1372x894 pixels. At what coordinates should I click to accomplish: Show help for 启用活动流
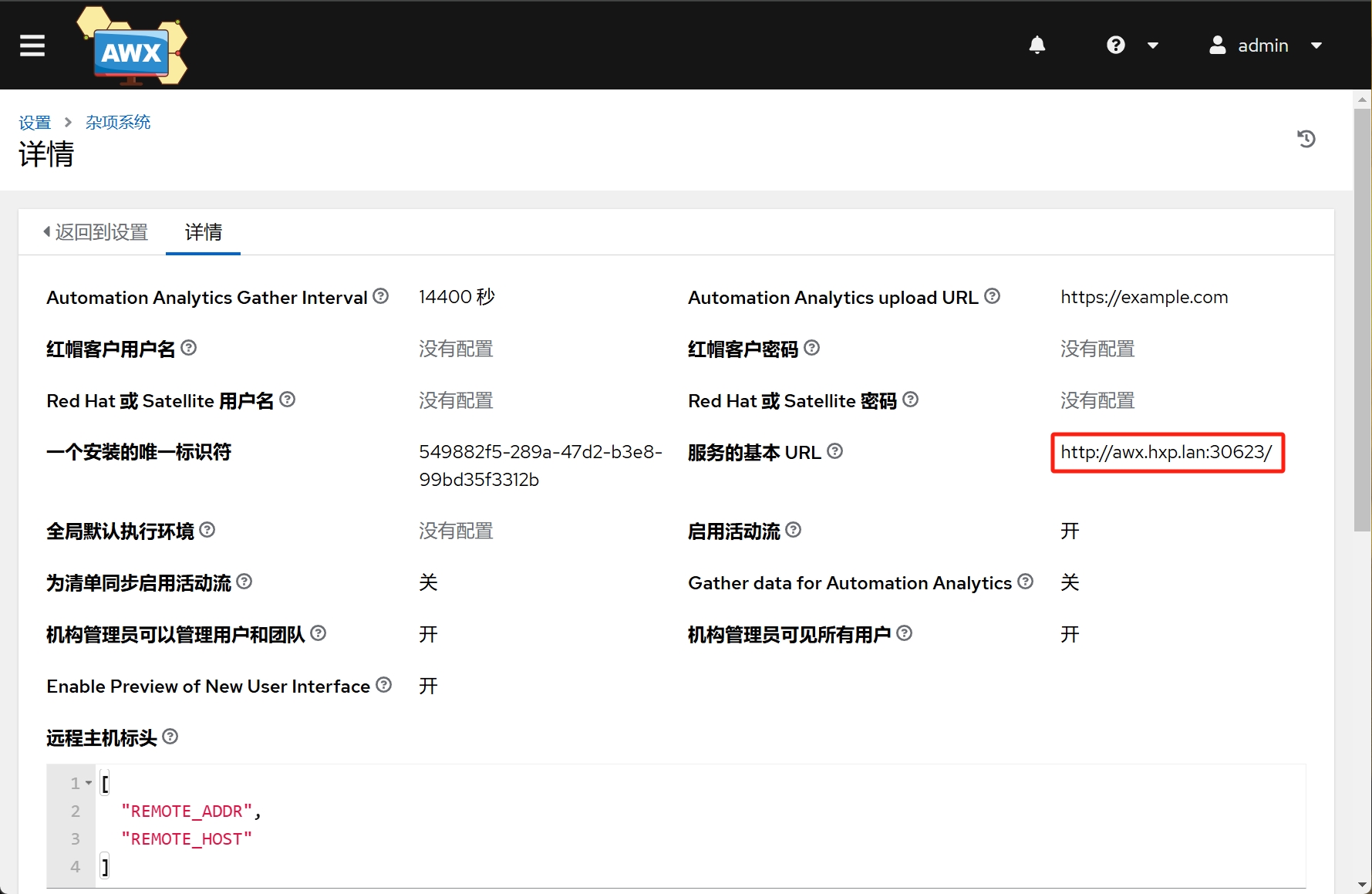(x=794, y=530)
